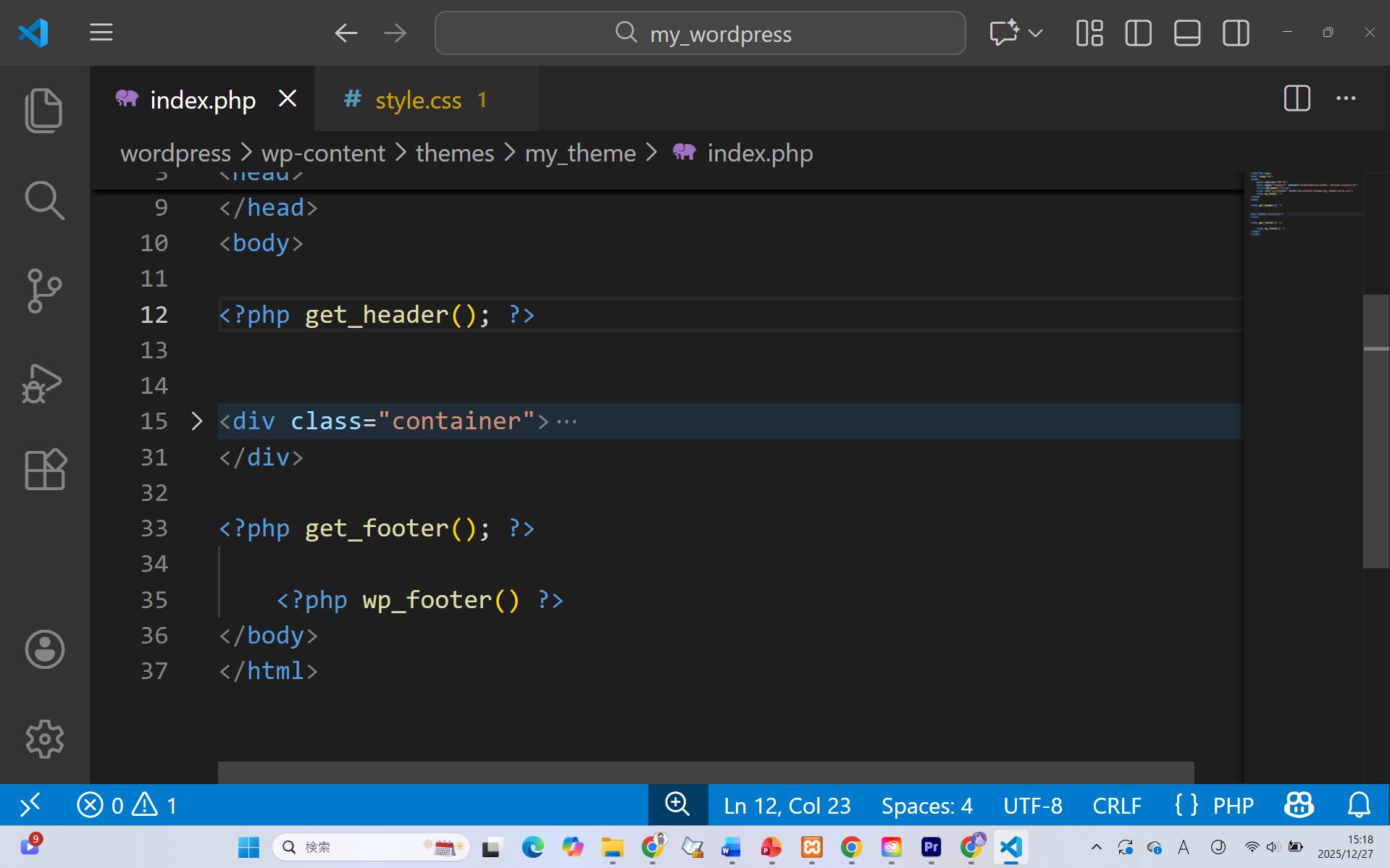Open the Explorer sidebar icon
The width and height of the screenshot is (1390, 868).
(44, 109)
